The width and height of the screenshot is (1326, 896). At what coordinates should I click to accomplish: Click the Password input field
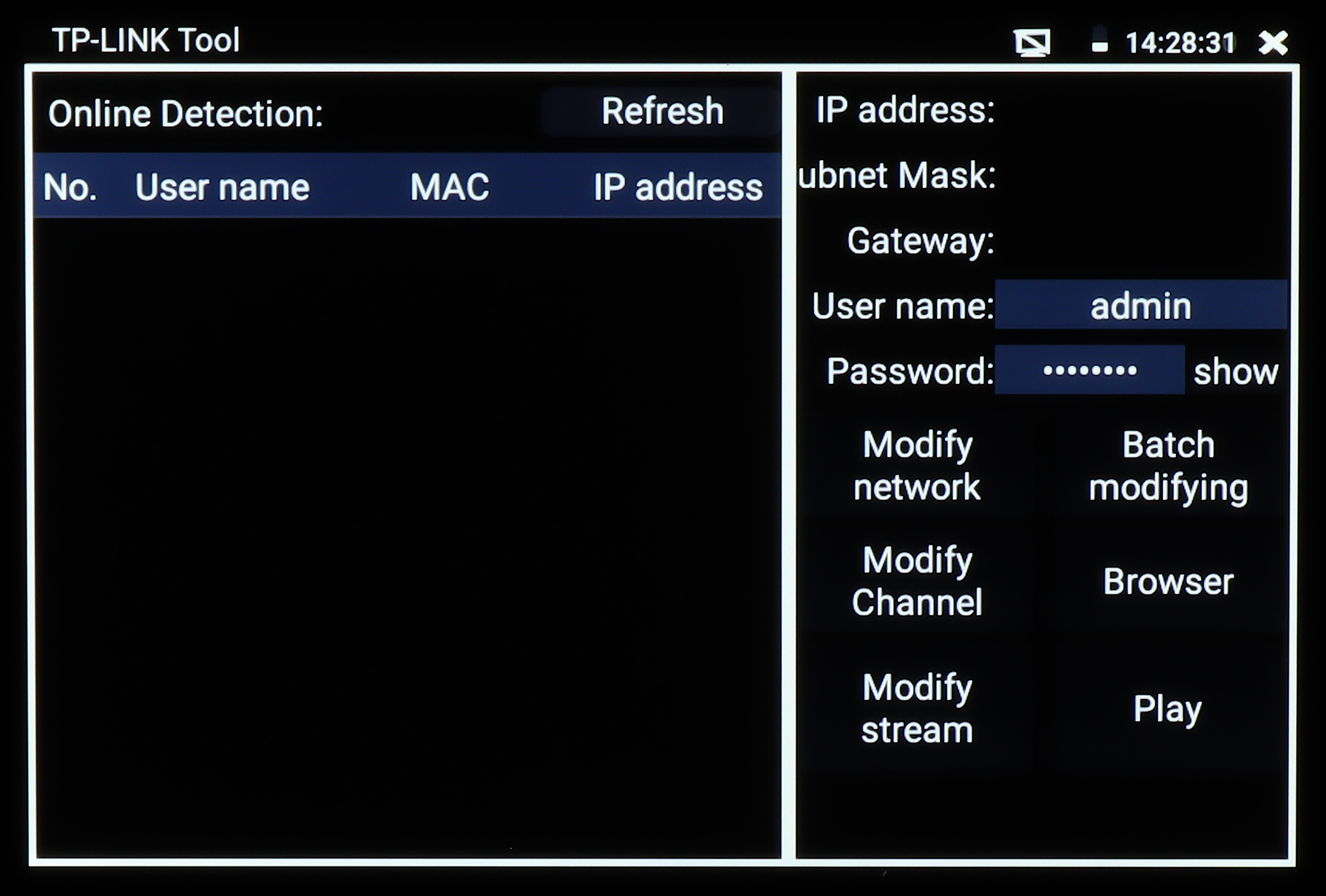1089,371
